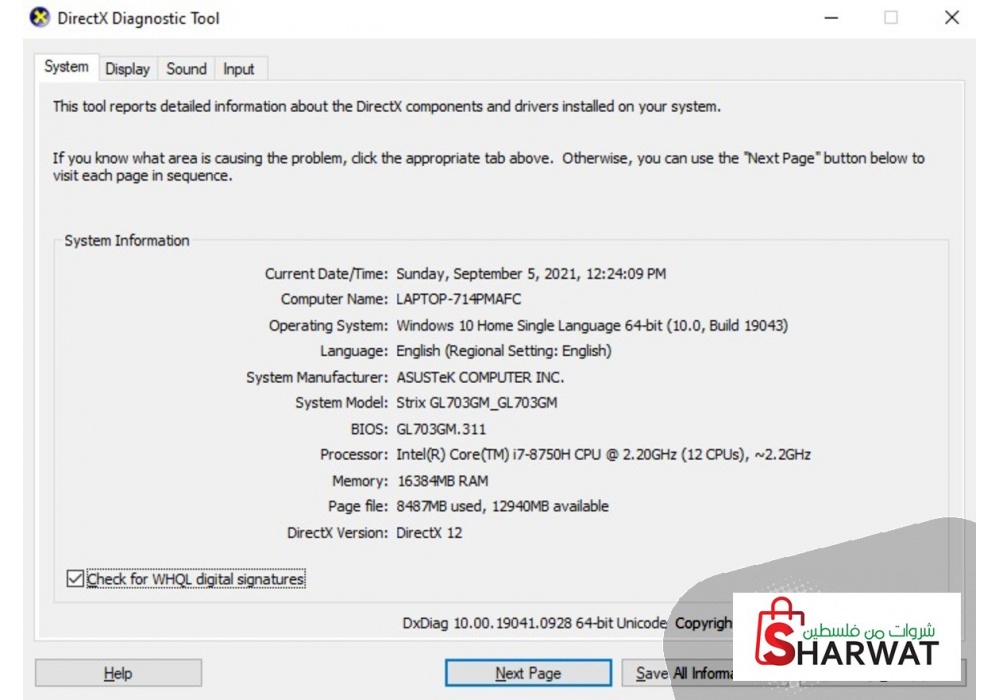Switch to the System tab
This screenshot has height=700, width=1000.
[x=66, y=67]
